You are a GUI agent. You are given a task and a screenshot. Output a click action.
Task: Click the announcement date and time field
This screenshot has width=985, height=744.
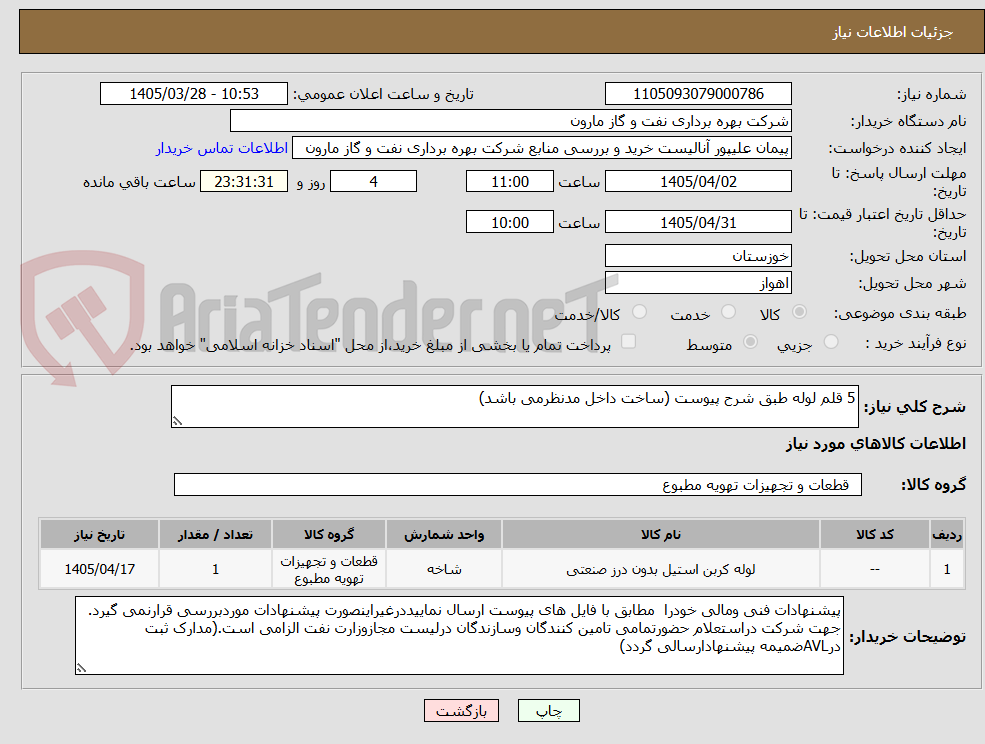point(193,94)
